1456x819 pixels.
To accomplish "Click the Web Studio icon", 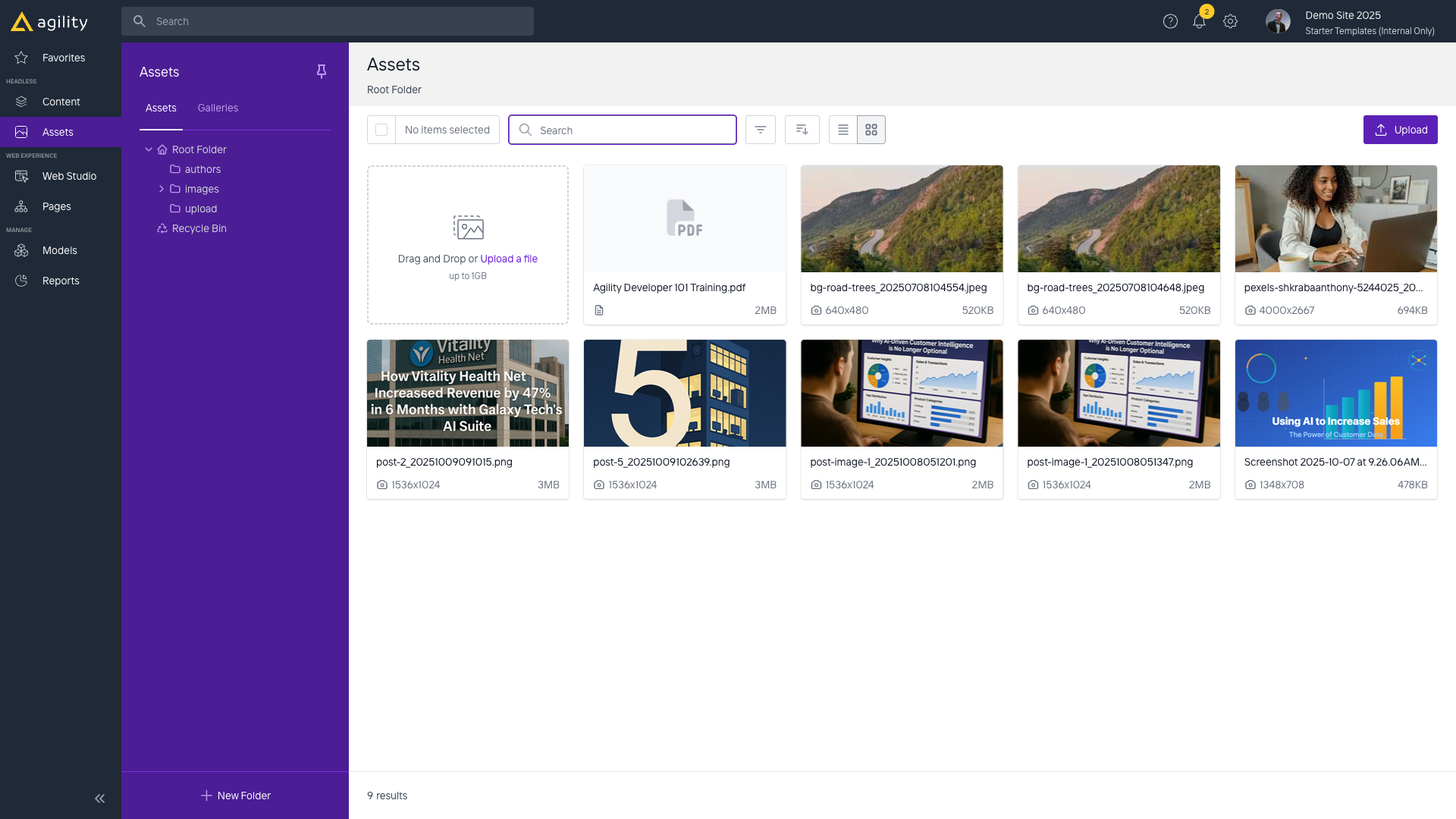I will (21, 176).
